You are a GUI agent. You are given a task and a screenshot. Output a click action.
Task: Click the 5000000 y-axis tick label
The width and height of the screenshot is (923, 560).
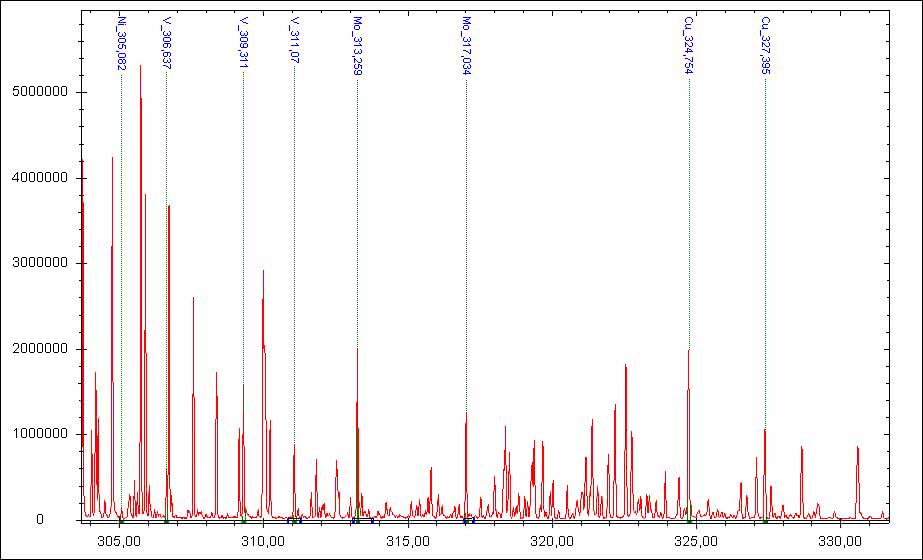click(40, 92)
